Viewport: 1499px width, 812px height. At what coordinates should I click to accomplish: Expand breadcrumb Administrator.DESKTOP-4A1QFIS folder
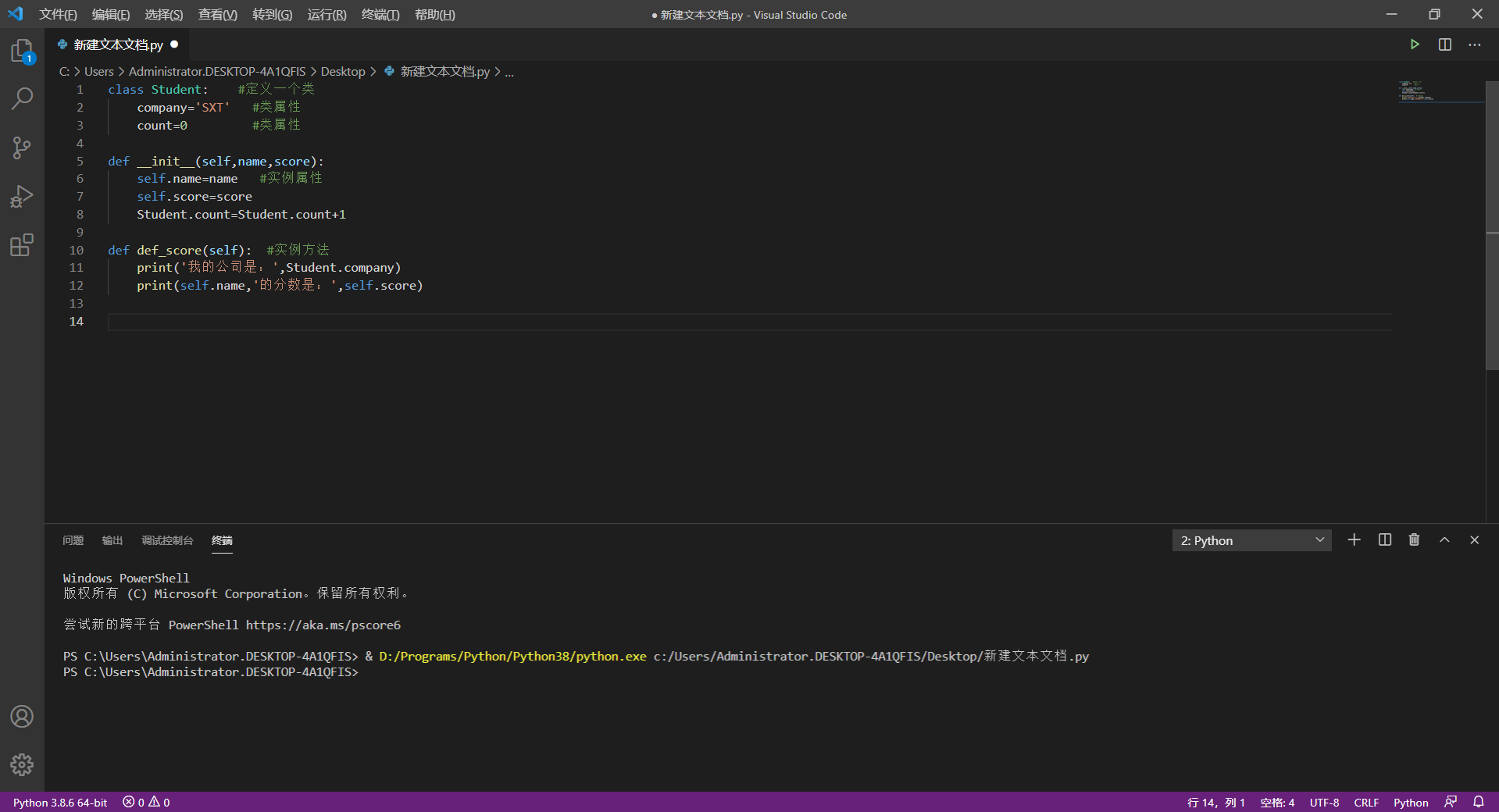point(217,71)
